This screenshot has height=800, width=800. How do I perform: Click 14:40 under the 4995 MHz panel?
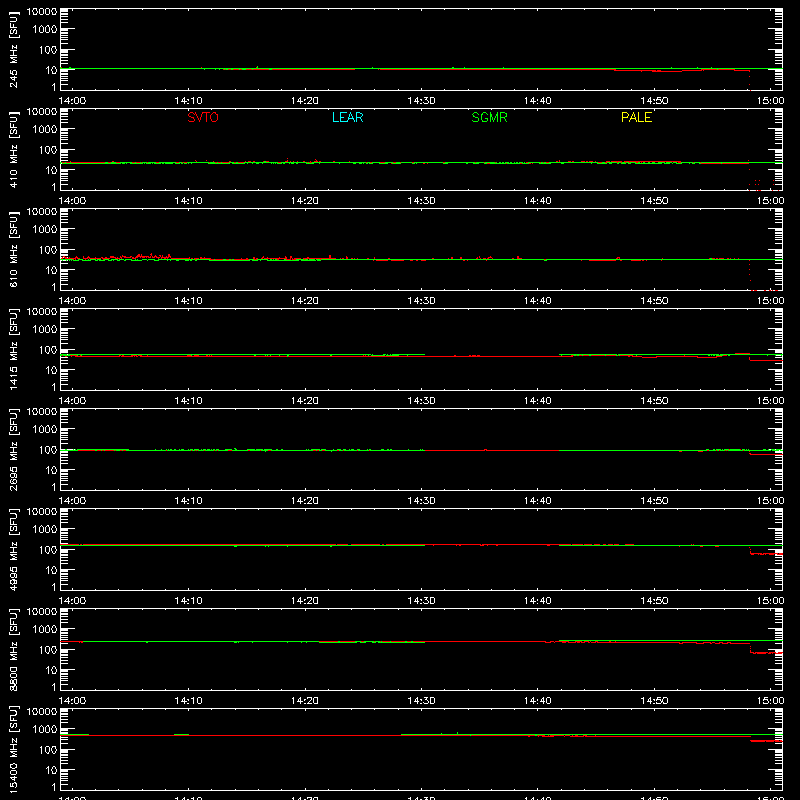click(x=538, y=601)
